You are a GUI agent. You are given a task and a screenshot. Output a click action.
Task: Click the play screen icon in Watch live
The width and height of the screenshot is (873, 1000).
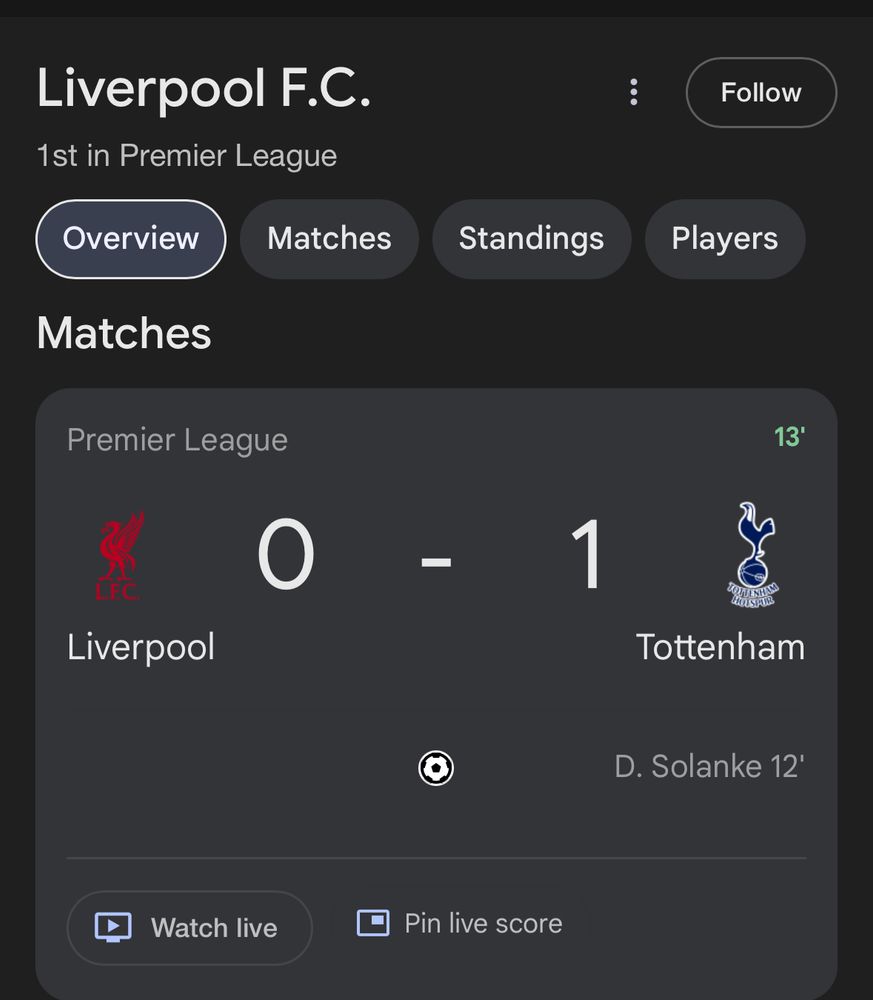pos(113,928)
